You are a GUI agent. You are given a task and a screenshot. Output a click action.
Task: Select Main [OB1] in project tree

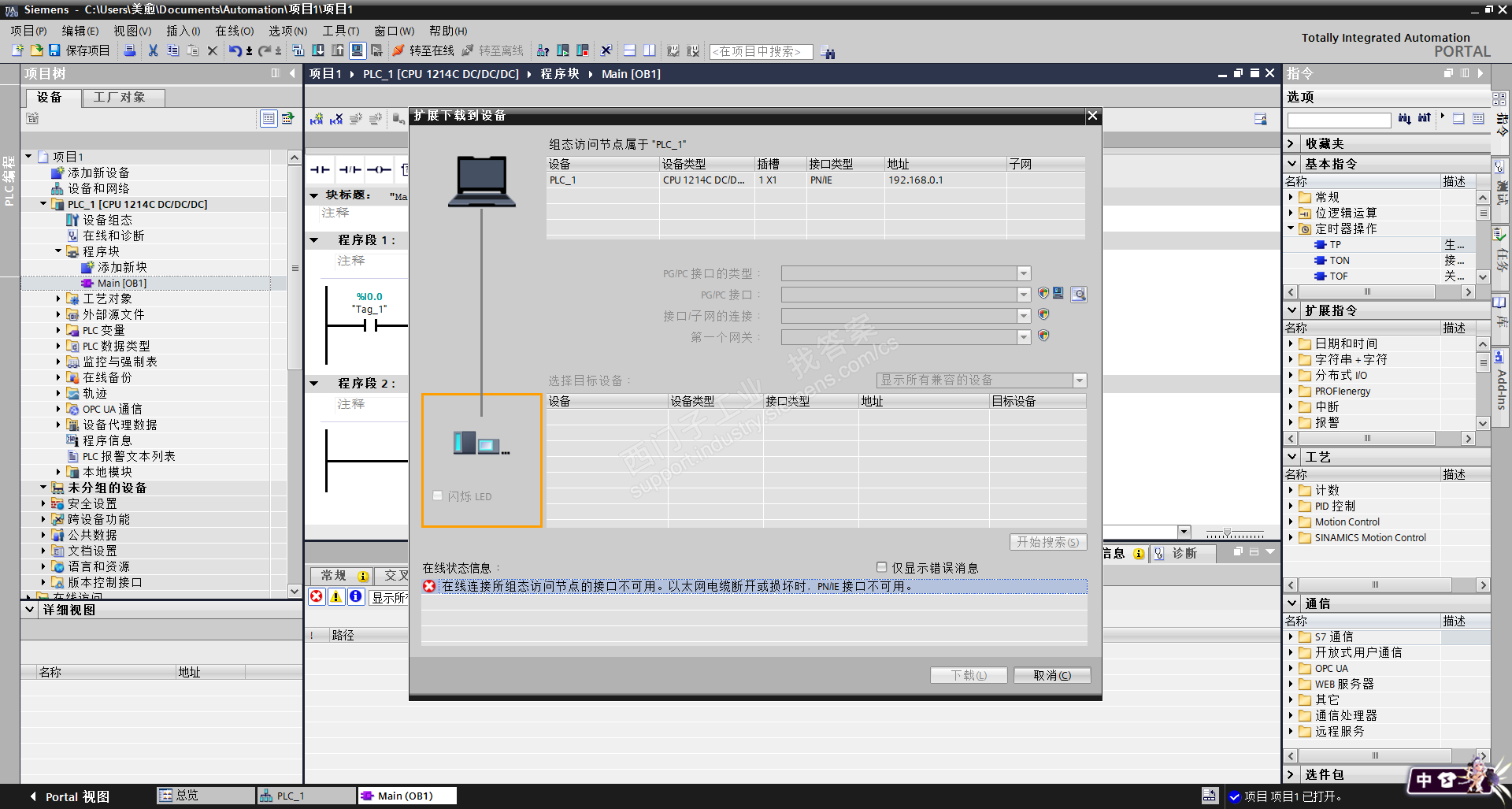[x=121, y=283]
